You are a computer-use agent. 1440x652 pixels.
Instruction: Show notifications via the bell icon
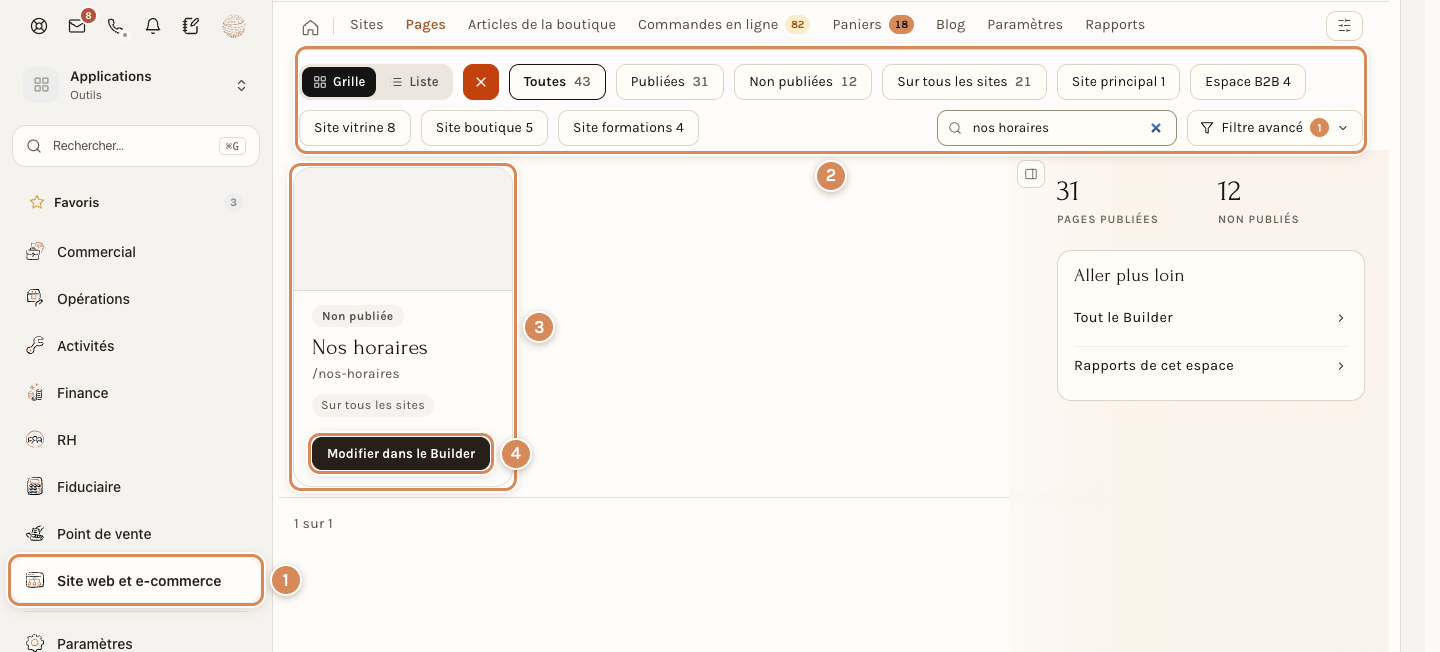point(153,27)
